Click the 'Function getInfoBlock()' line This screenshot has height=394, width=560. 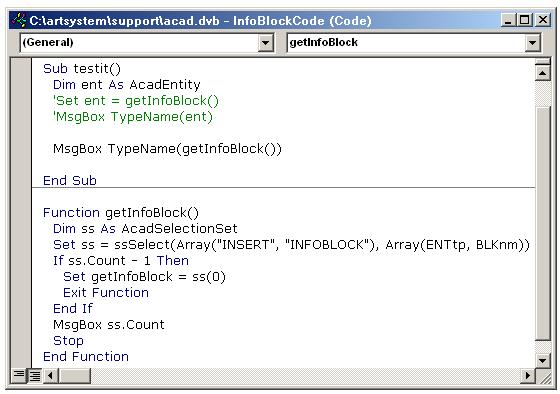[121, 213]
